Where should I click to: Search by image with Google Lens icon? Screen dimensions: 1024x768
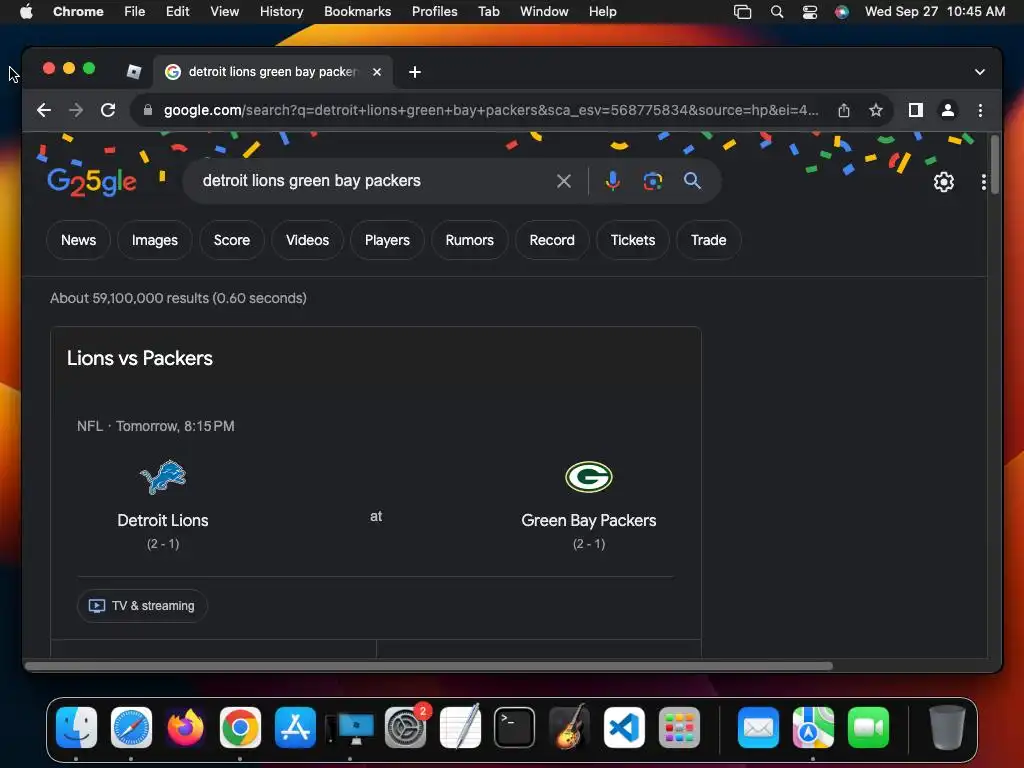tap(652, 181)
